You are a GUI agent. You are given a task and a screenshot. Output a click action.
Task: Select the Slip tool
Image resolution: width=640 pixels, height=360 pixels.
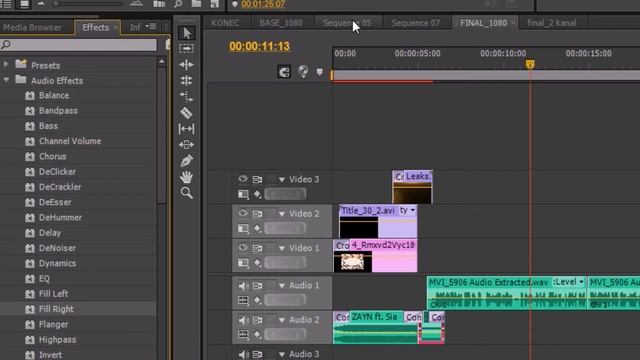click(187, 129)
